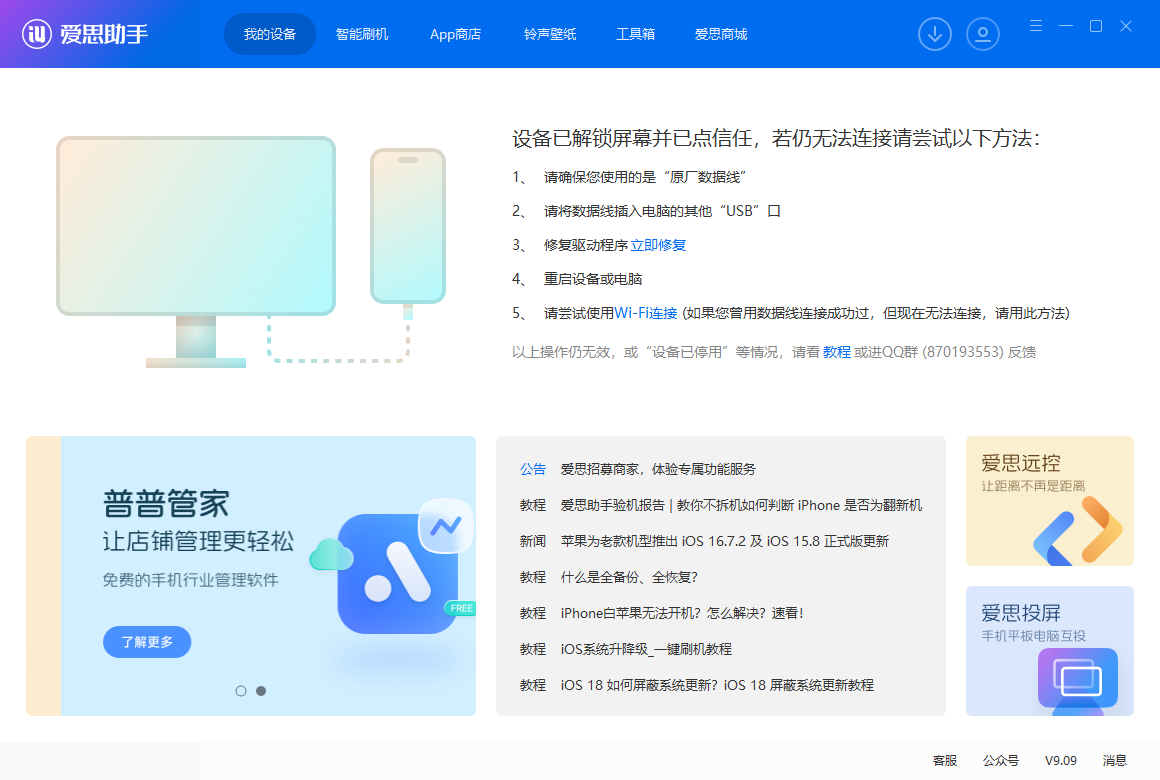Click the user account icon

pyautogui.click(x=983, y=33)
